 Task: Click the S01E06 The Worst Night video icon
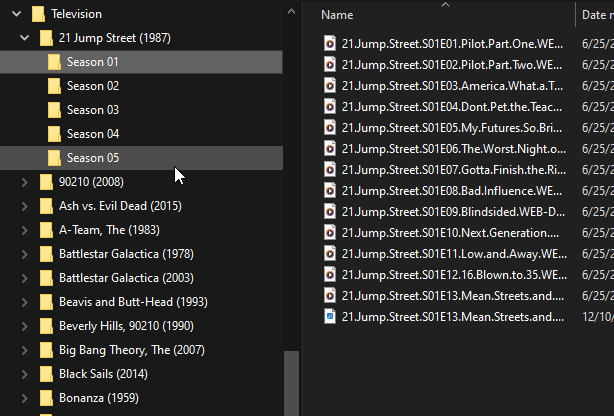[330, 149]
